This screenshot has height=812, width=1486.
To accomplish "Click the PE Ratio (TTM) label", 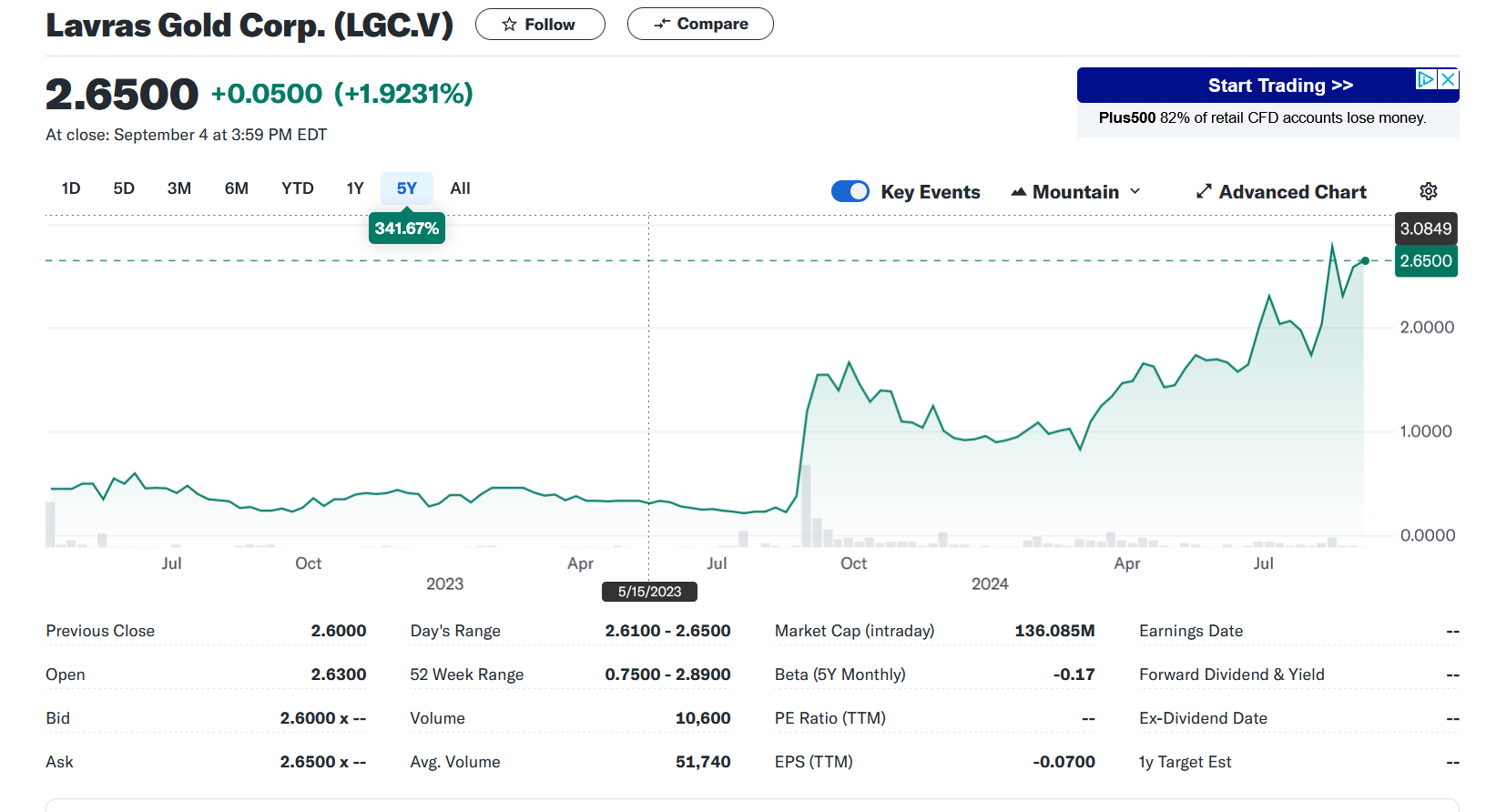I will point(830,718).
